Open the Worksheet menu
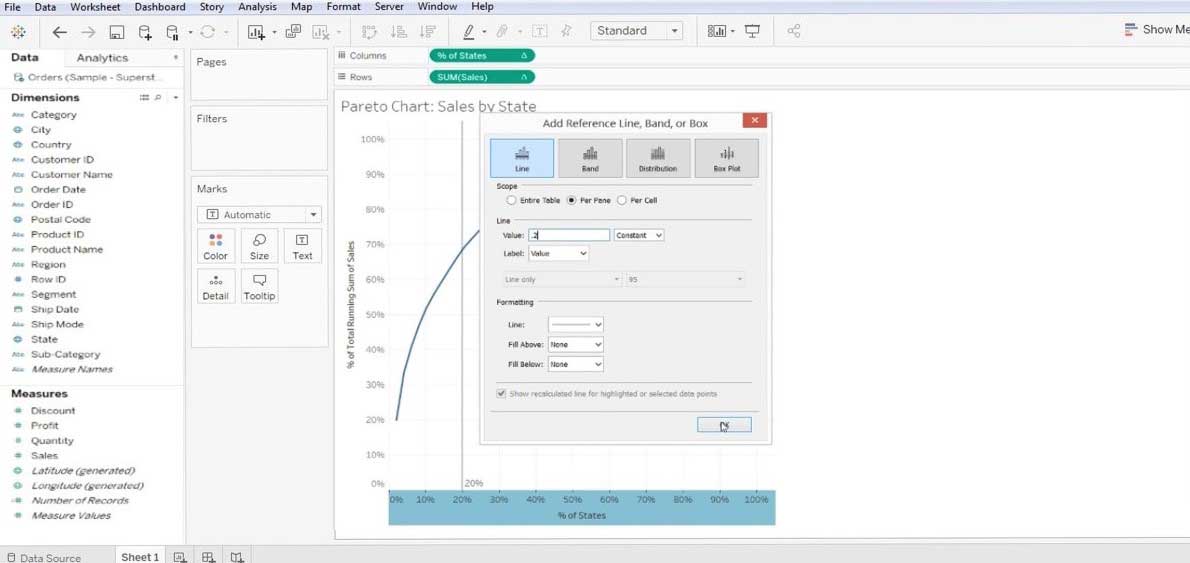1190x563 pixels. click(x=95, y=7)
